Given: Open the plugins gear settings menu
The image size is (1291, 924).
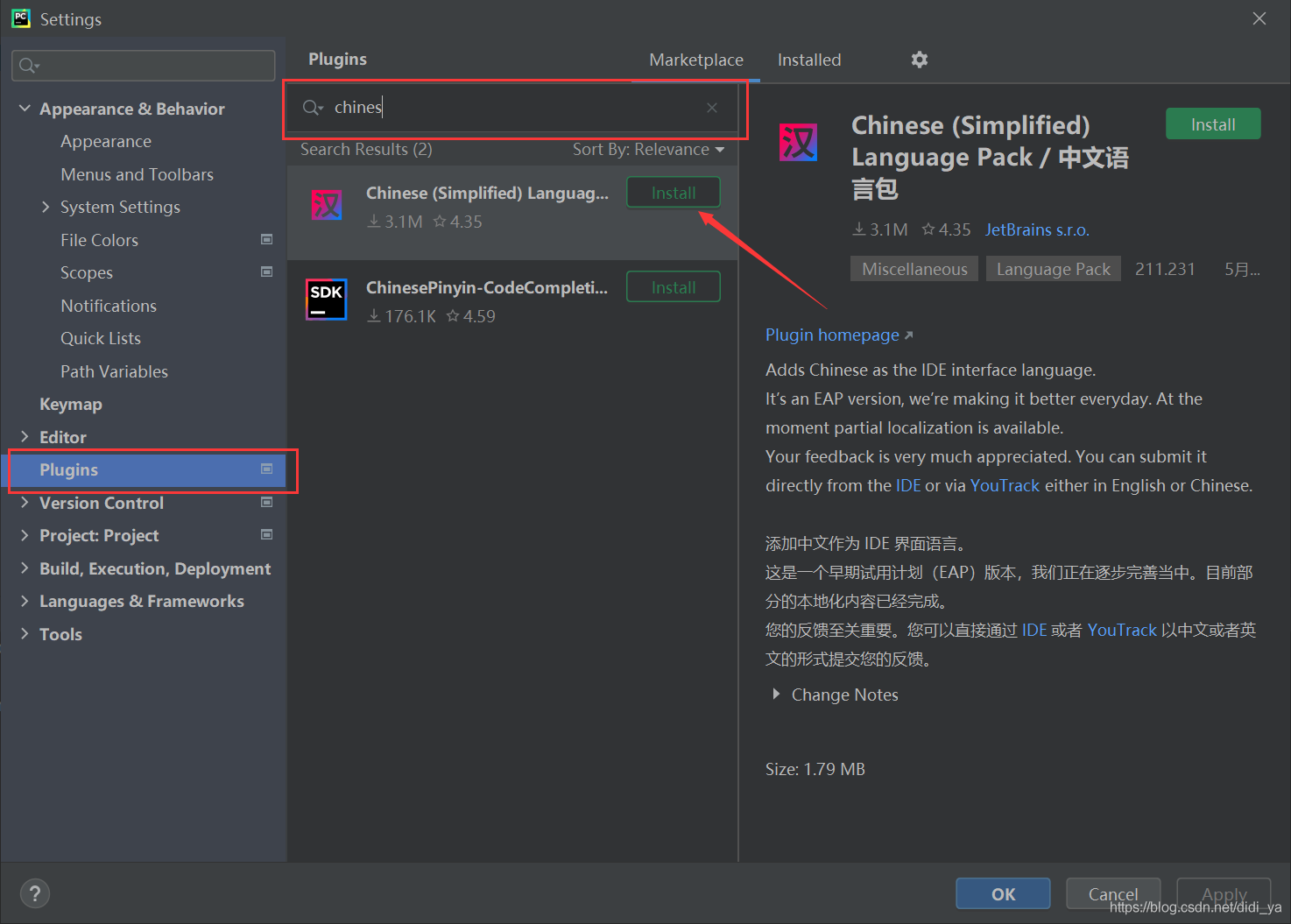Looking at the screenshot, I should pos(919,60).
